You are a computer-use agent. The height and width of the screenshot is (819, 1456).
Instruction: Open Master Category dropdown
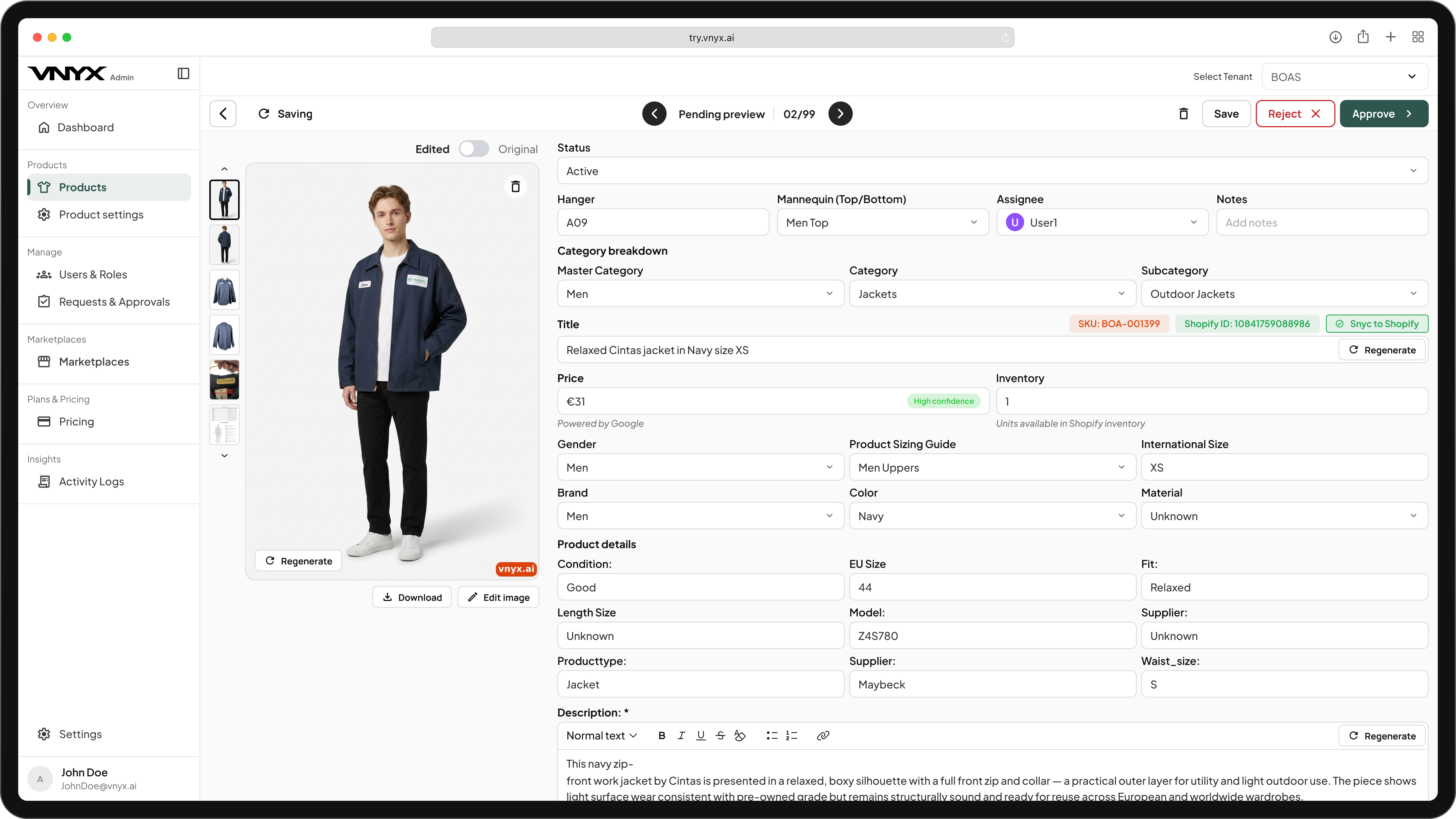coord(700,294)
